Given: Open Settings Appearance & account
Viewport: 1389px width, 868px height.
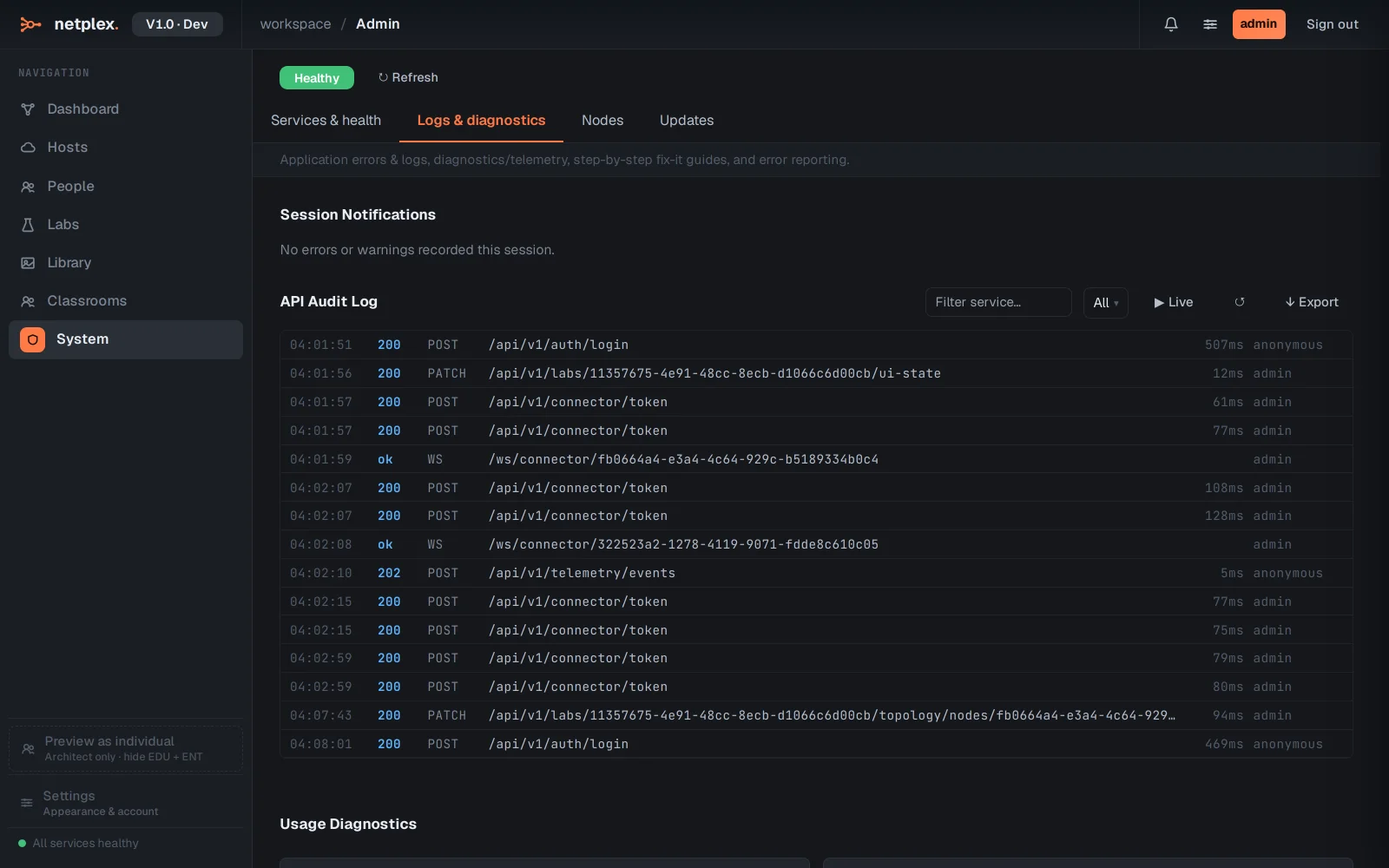Looking at the screenshot, I should pyautogui.click(x=126, y=803).
